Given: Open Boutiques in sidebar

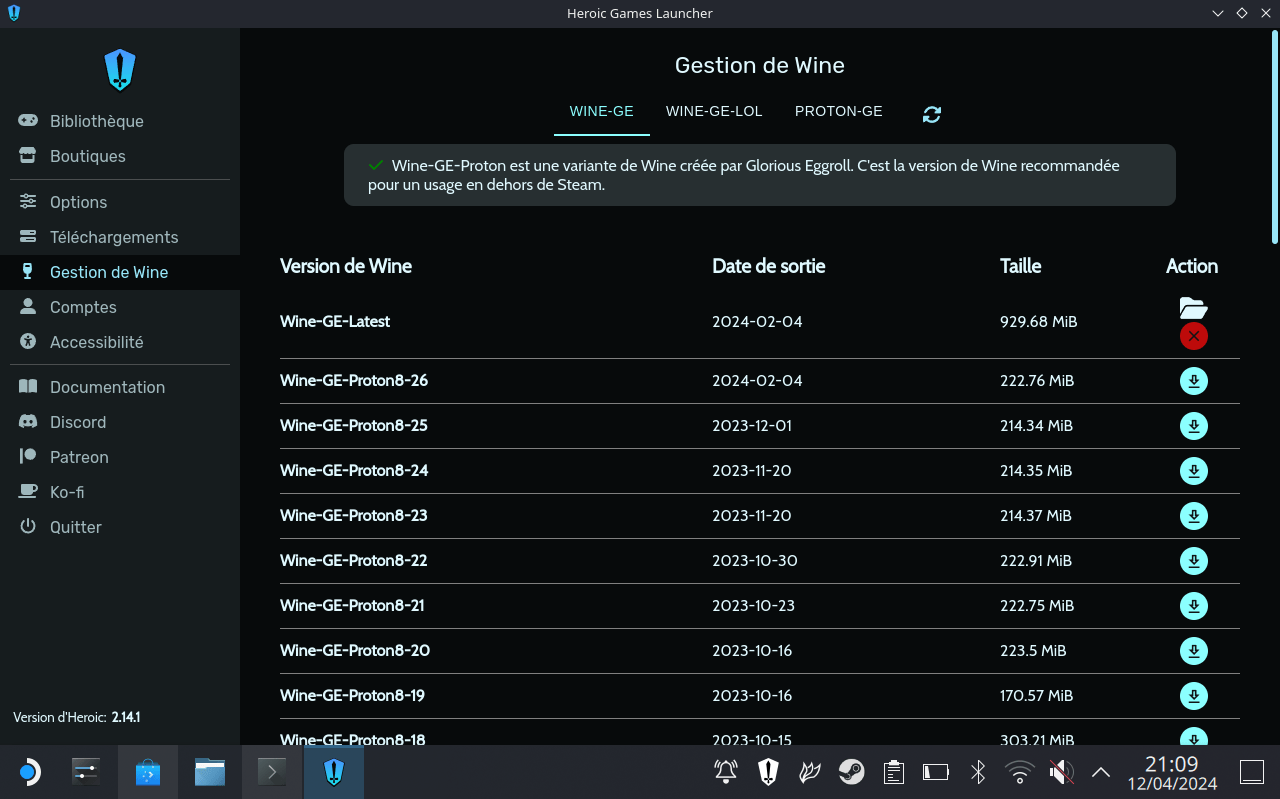Looking at the screenshot, I should [x=120, y=156].
